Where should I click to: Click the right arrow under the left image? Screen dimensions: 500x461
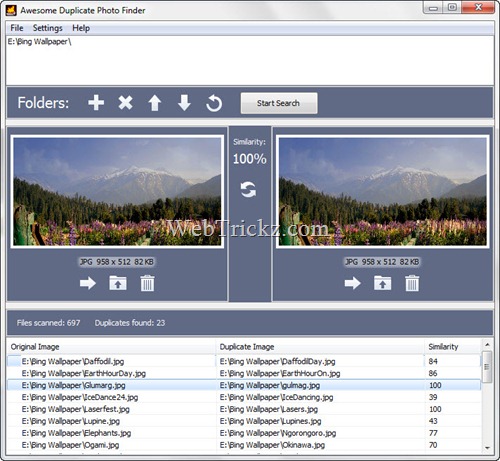[x=88, y=283]
